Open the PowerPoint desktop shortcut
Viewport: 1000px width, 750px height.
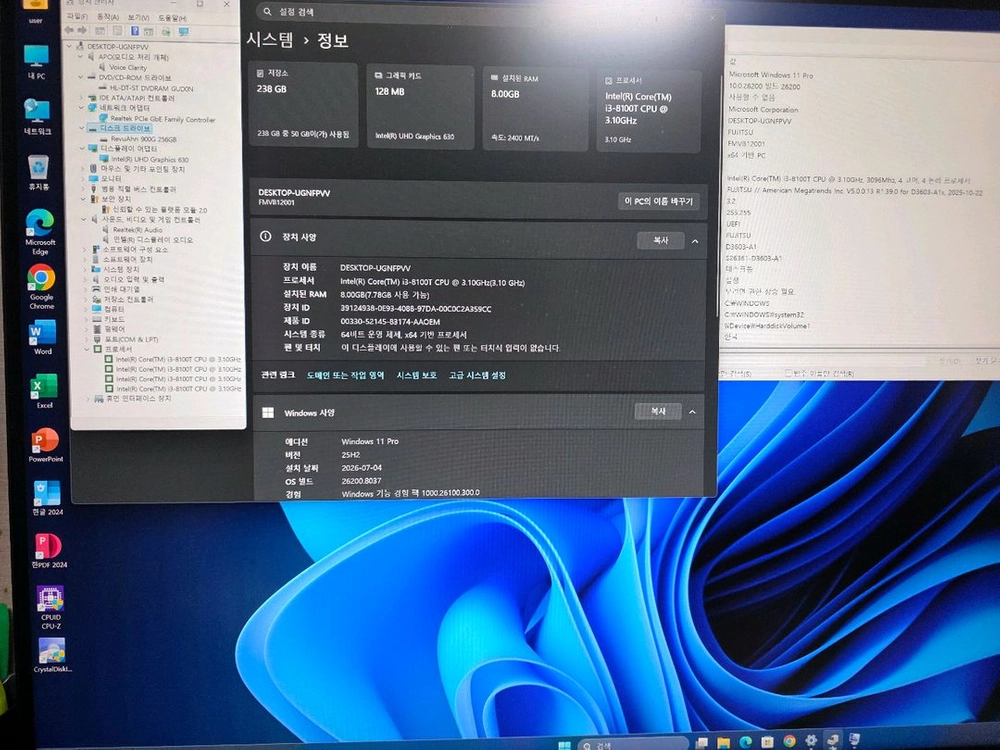click(46, 445)
